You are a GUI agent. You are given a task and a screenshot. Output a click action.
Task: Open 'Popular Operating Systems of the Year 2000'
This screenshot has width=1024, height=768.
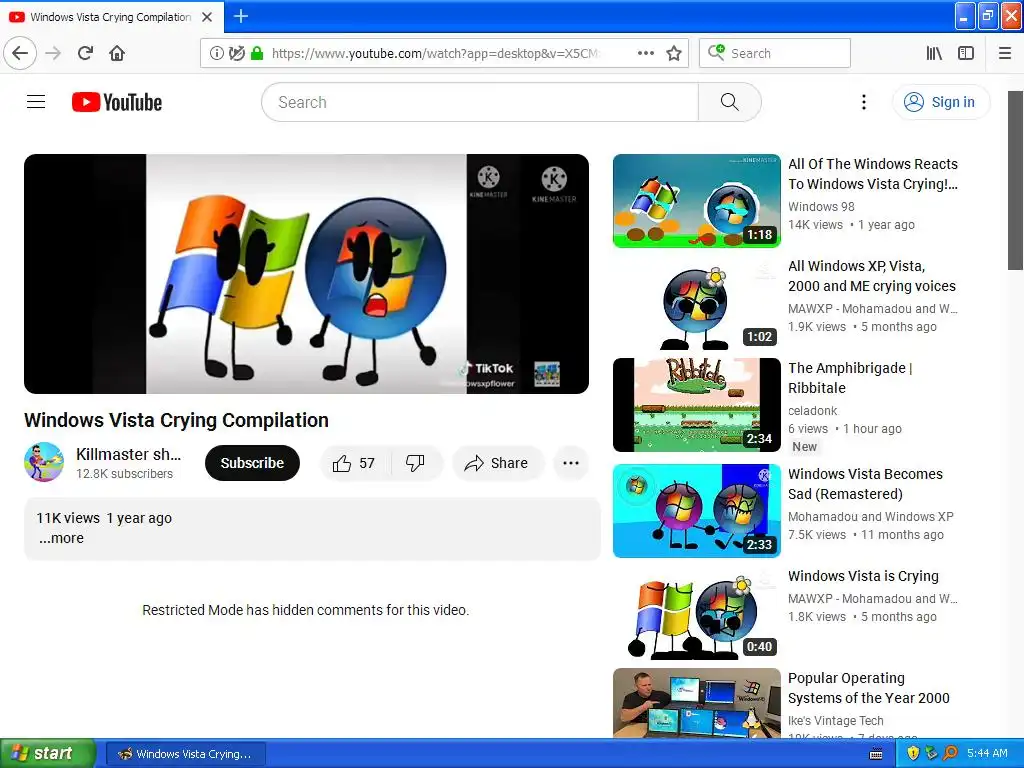point(869,688)
